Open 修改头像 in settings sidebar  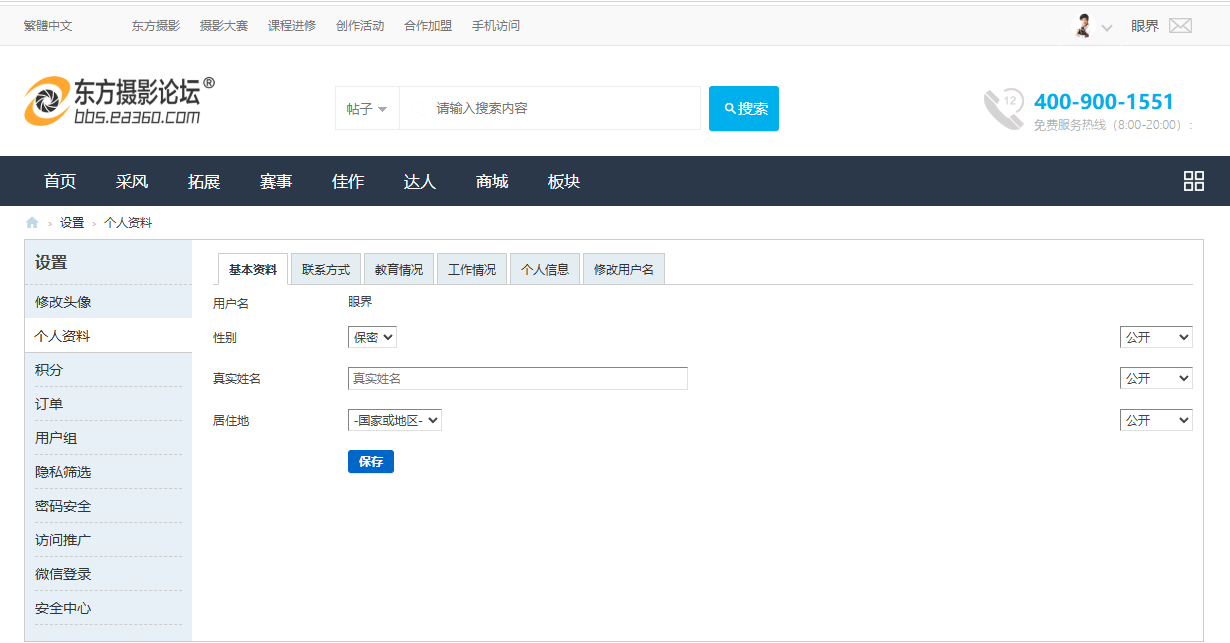[108, 302]
